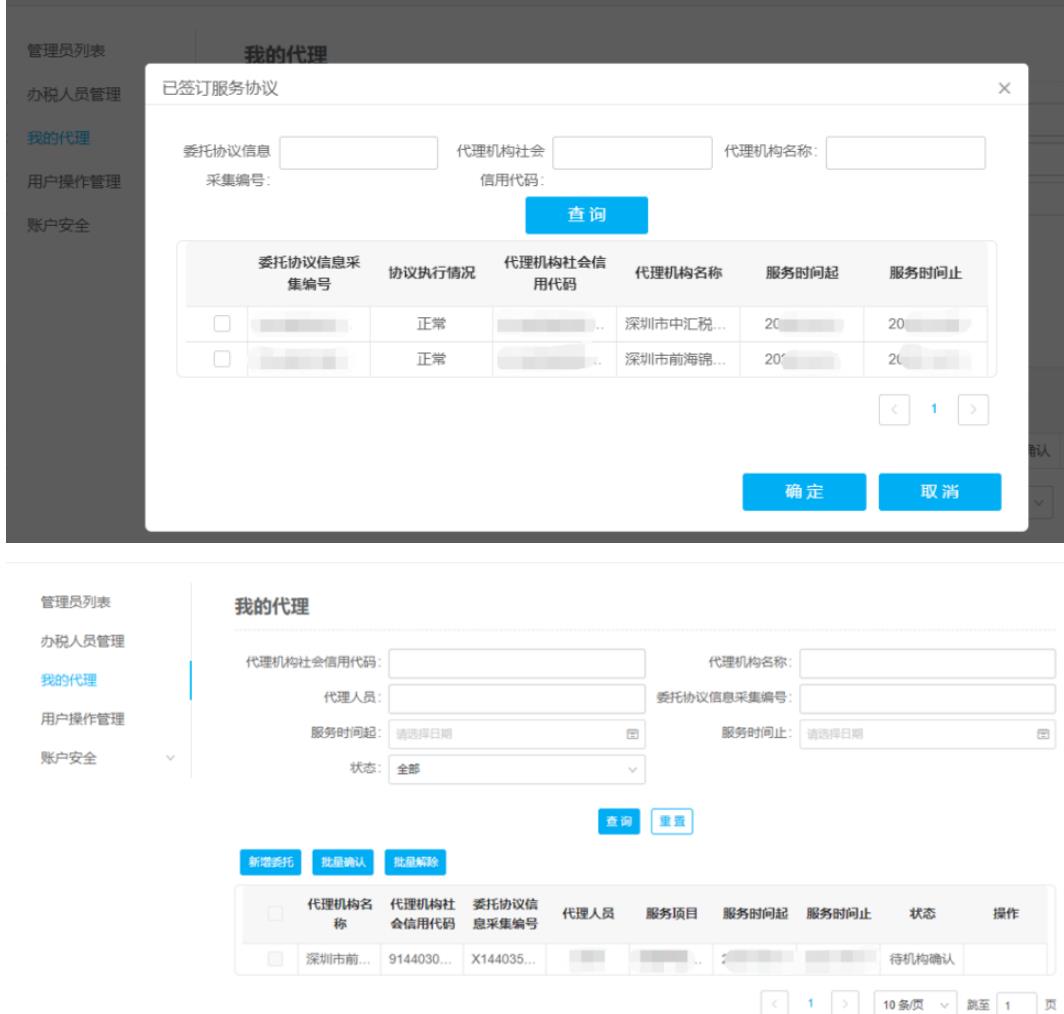Close the 已签订服务协议 dialog with X
The image size is (1064, 1014).
[x=1005, y=89]
